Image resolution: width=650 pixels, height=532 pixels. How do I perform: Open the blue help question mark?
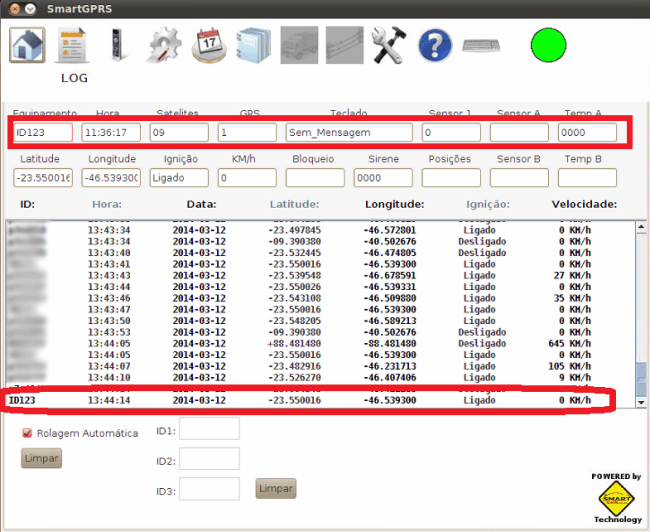coord(435,46)
